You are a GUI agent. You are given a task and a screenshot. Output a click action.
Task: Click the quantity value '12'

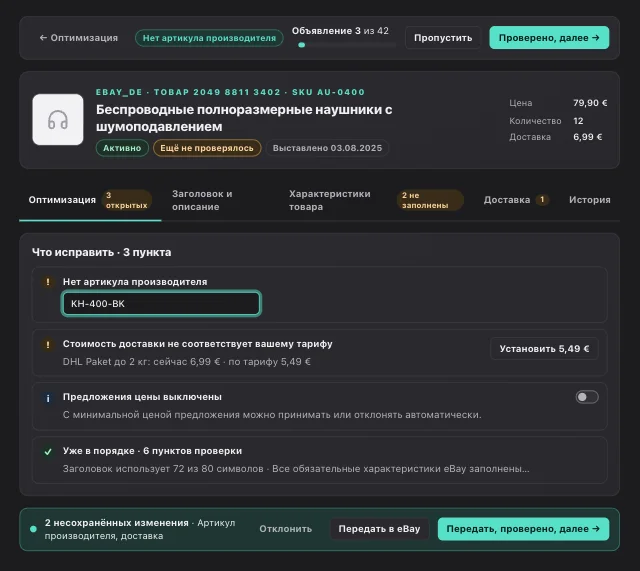578,121
